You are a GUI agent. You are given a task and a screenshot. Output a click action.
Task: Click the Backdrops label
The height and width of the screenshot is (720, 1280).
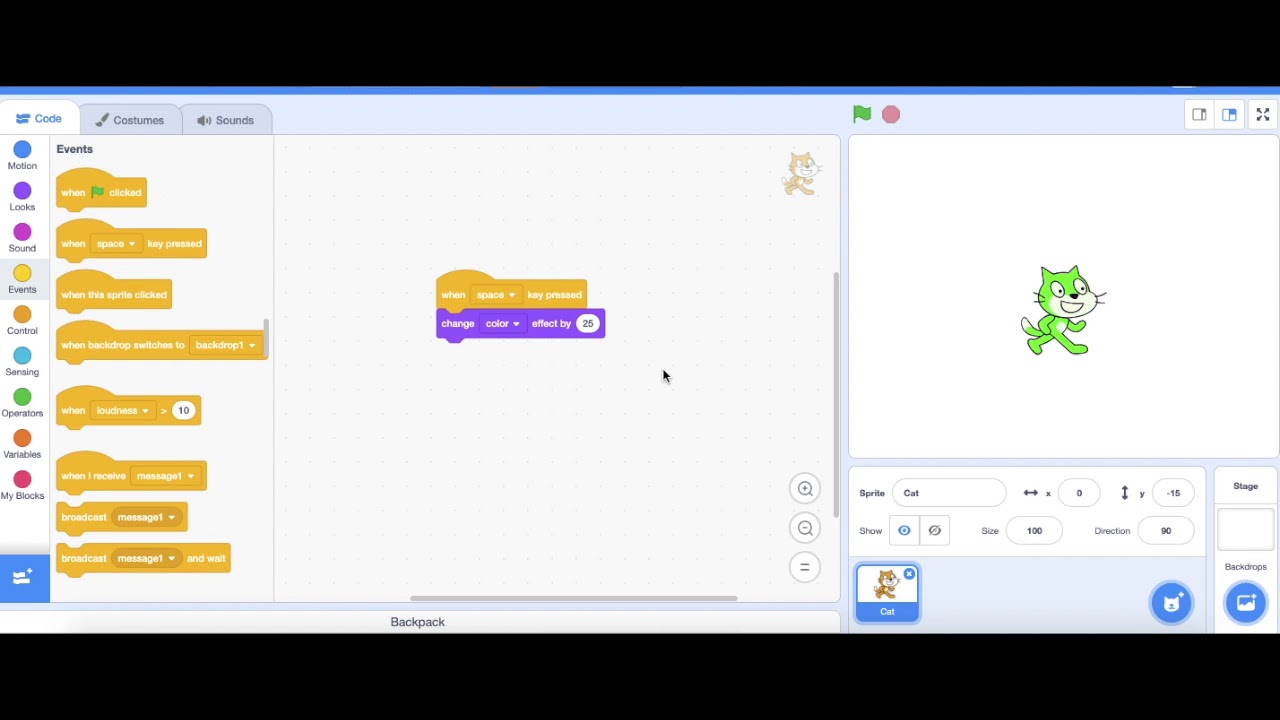pos(1246,567)
